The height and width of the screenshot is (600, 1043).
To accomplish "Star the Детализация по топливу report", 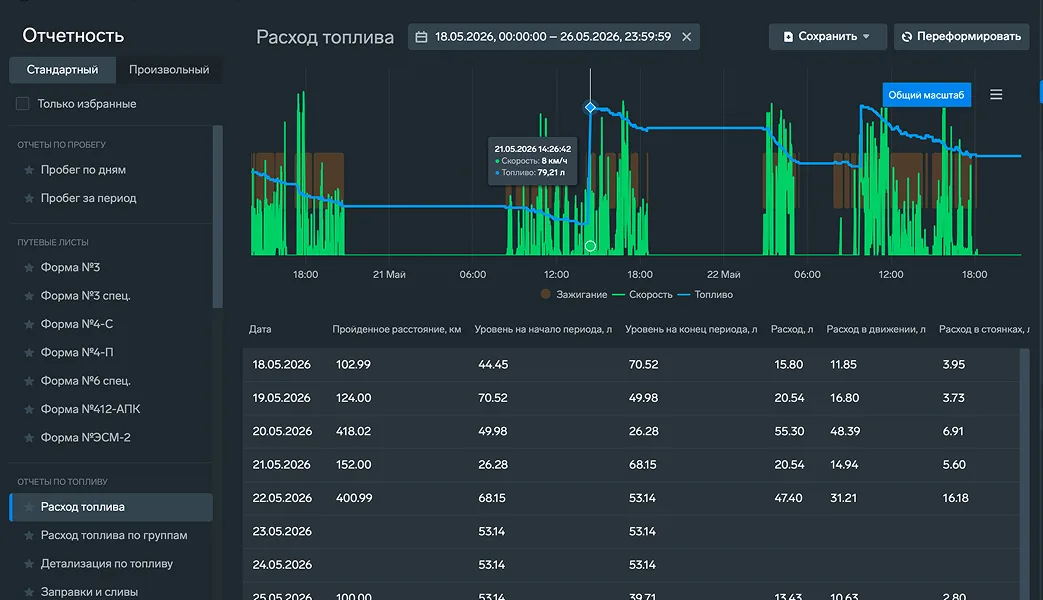I will click(29, 563).
